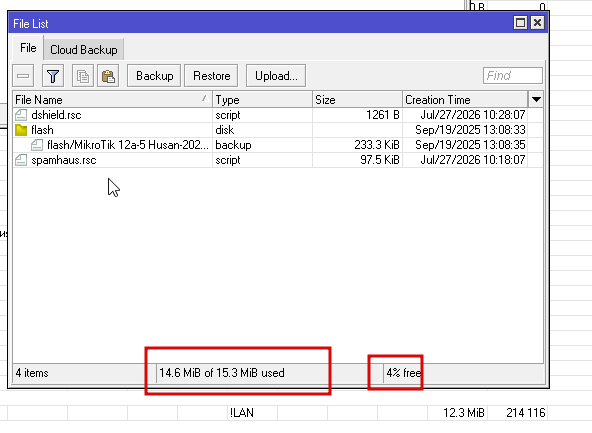Select the flash/MikroTik 12a-5 Husan backup file
The width and height of the screenshot is (592, 433).
(x=278, y=145)
